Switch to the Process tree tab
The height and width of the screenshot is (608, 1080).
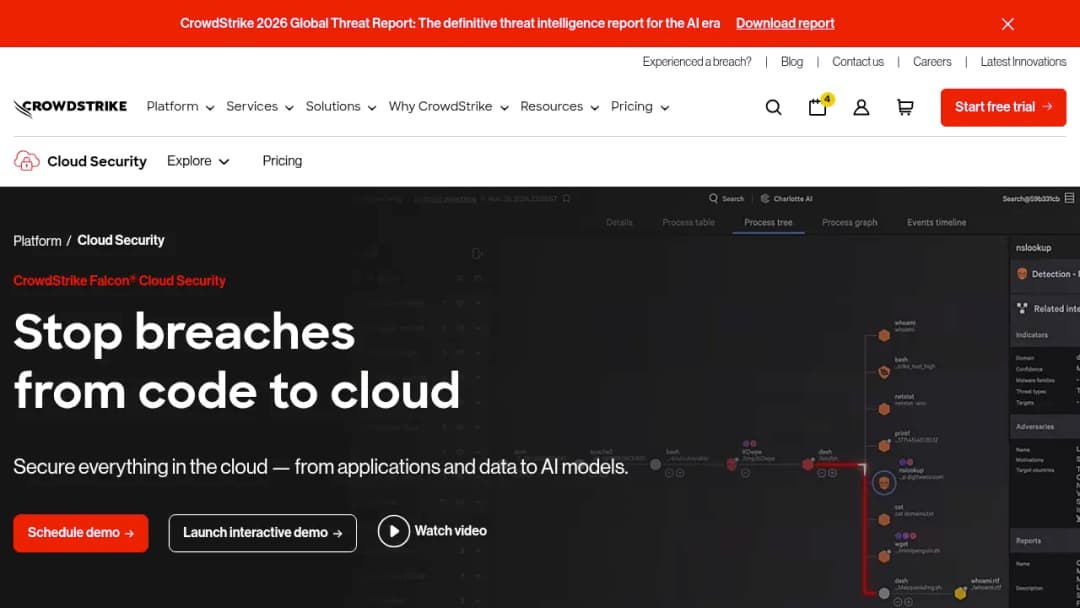point(768,222)
